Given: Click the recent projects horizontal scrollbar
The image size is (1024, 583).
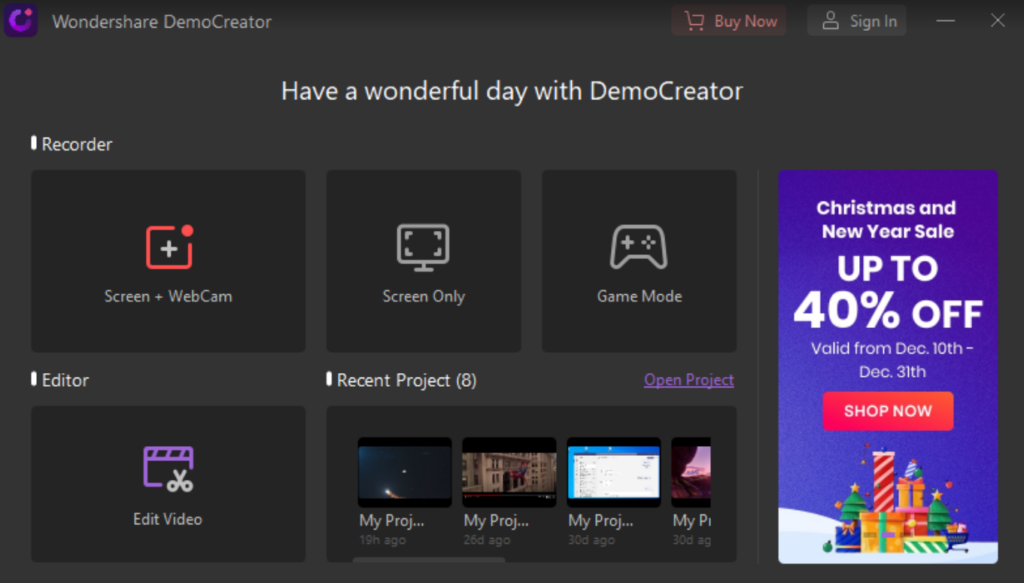Looking at the screenshot, I should [x=429, y=559].
